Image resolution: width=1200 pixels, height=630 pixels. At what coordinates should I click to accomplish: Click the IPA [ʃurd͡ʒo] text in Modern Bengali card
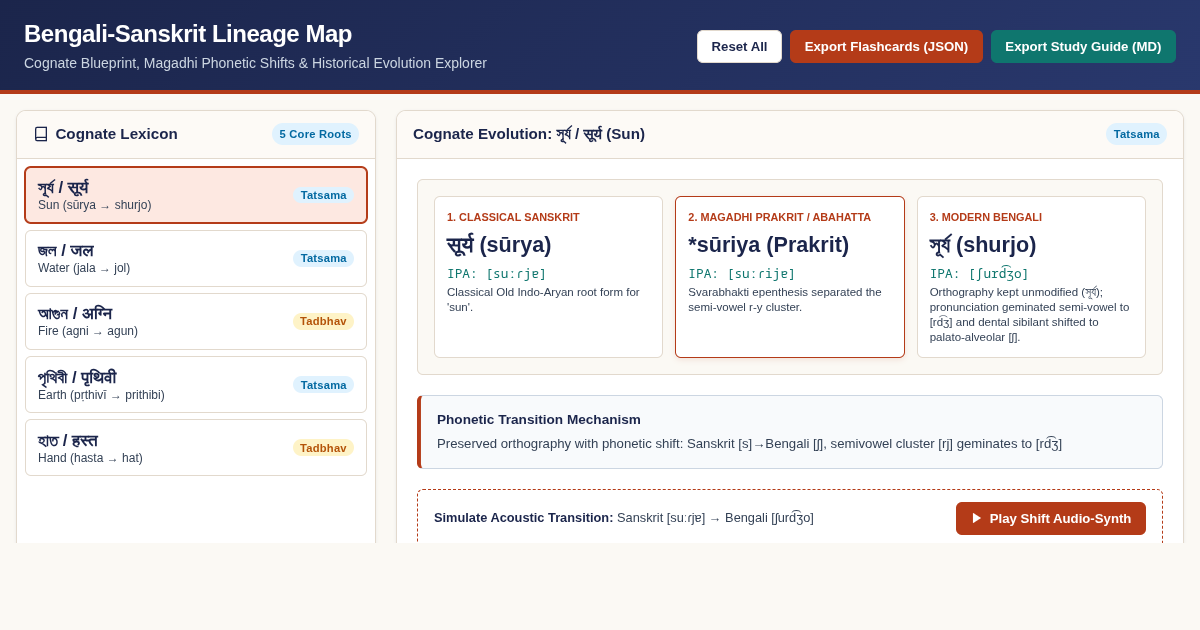click(x=979, y=273)
